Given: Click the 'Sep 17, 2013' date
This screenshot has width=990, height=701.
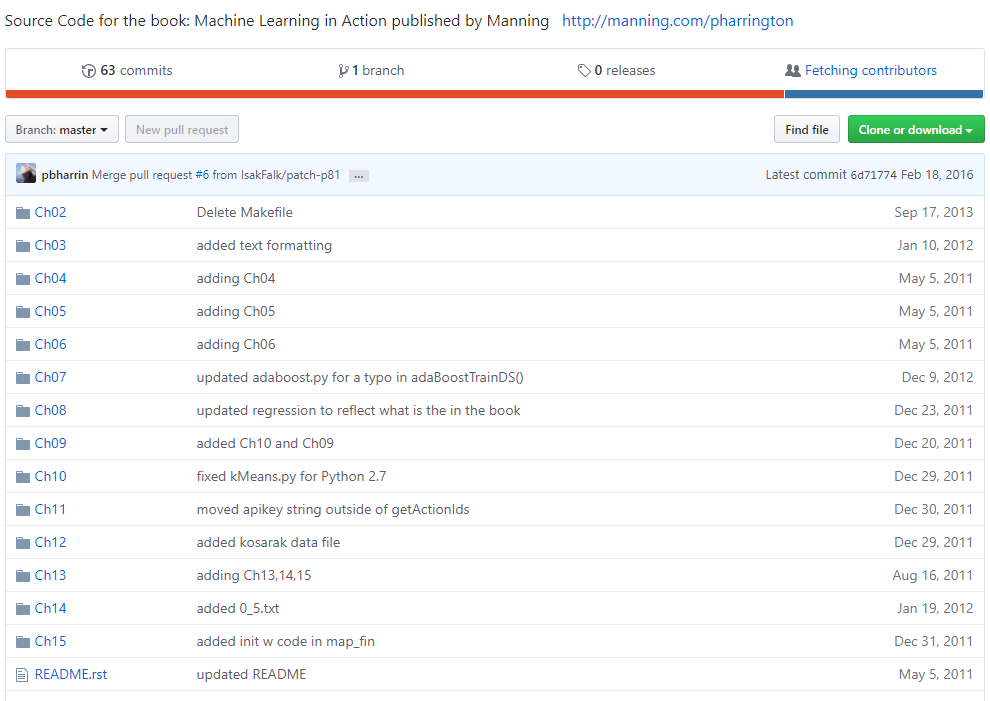Looking at the screenshot, I should (x=934, y=212).
